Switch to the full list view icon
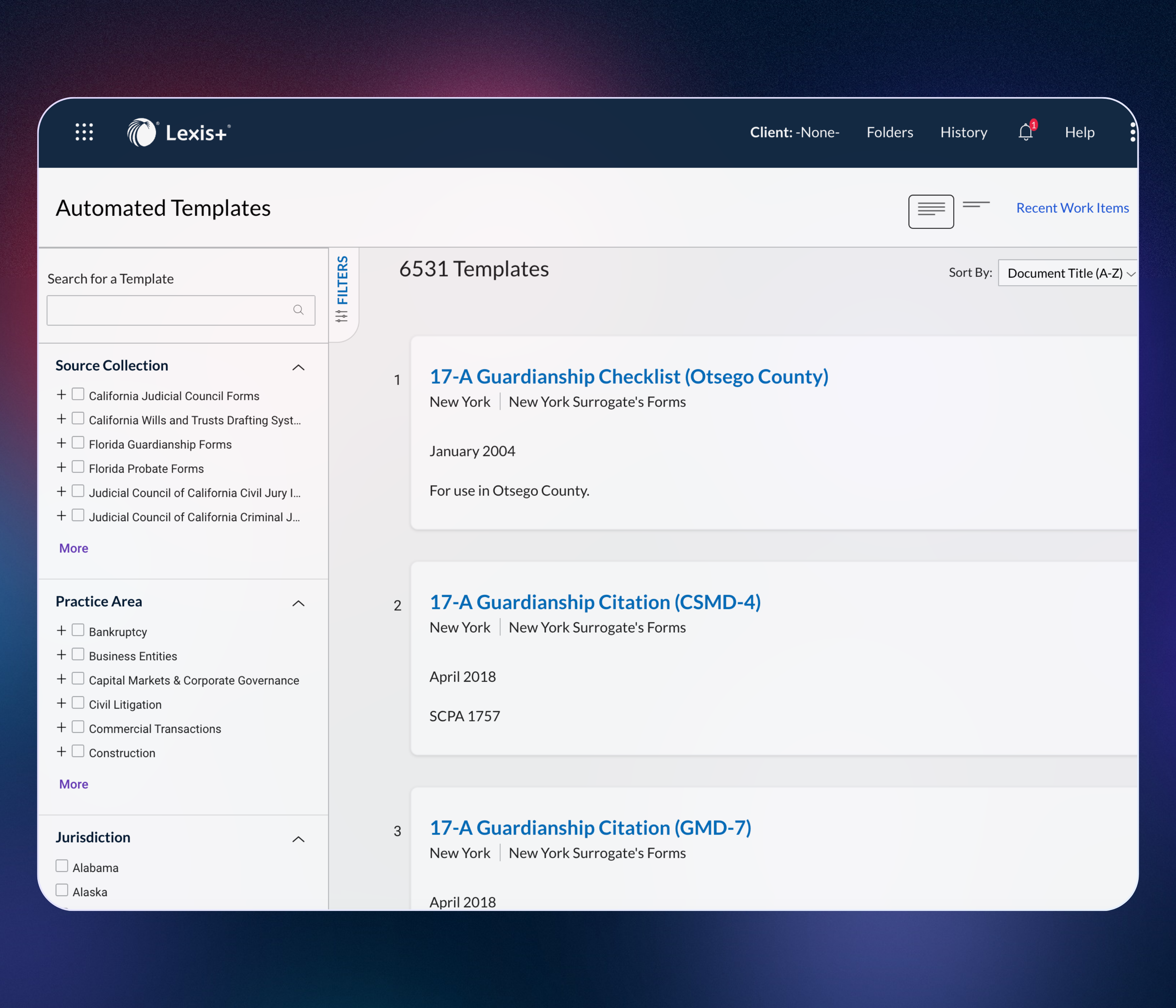This screenshot has height=1008, width=1176. pos(931,211)
